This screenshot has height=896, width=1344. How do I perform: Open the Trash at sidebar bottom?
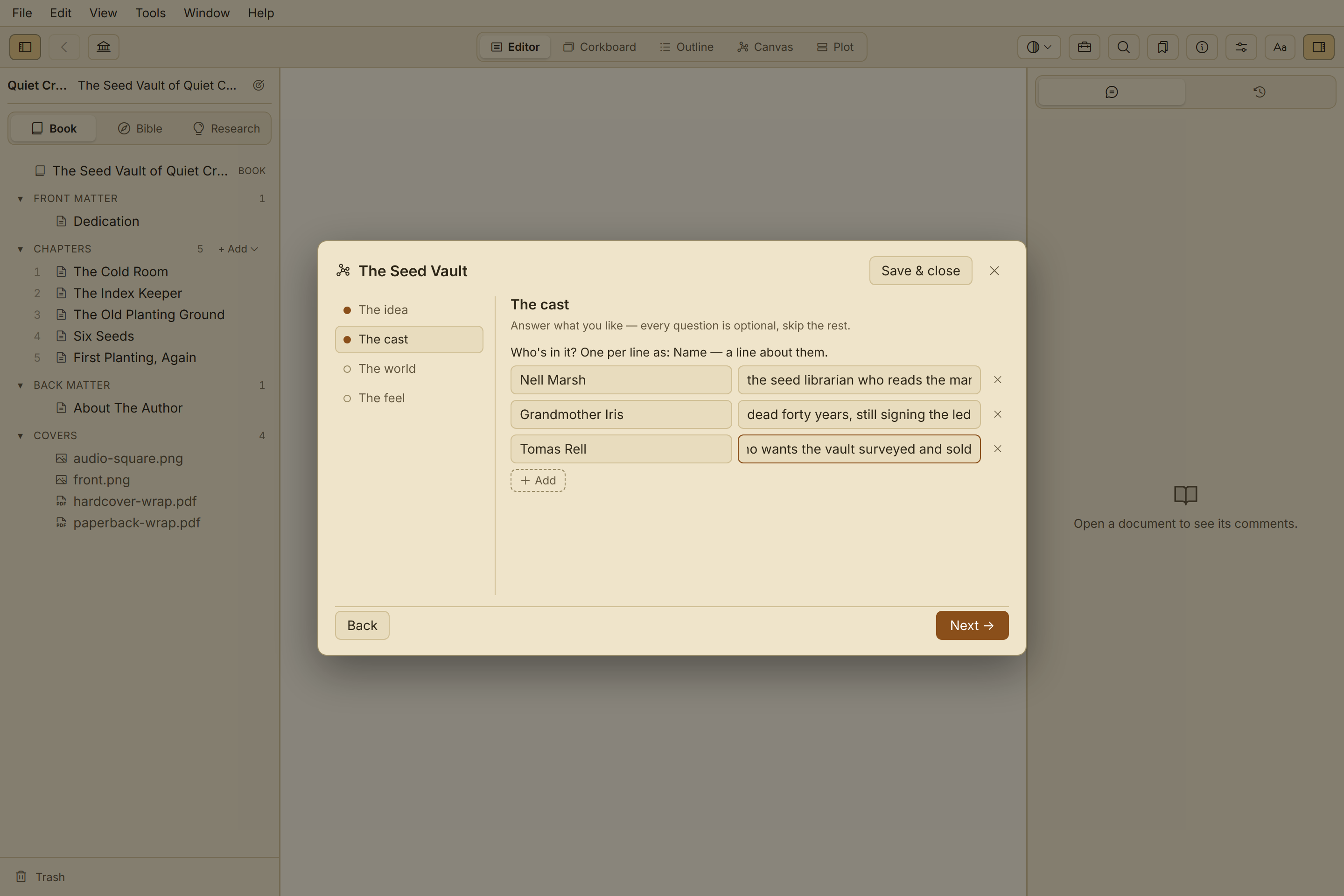coord(40,876)
